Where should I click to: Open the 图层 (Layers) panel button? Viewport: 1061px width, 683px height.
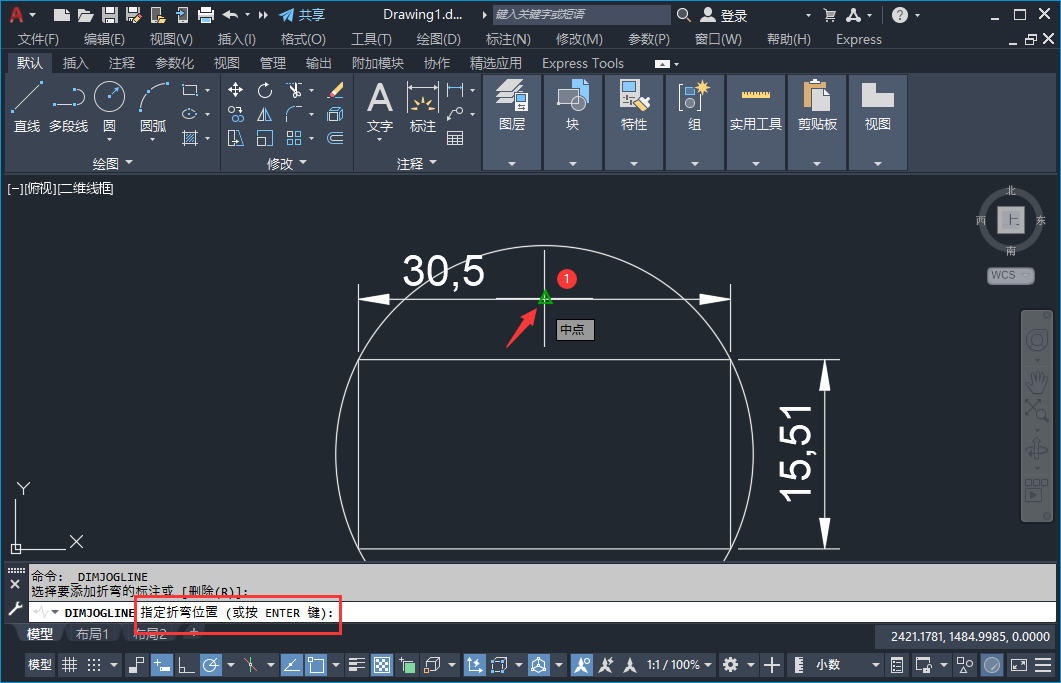pyautogui.click(x=512, y=108)
